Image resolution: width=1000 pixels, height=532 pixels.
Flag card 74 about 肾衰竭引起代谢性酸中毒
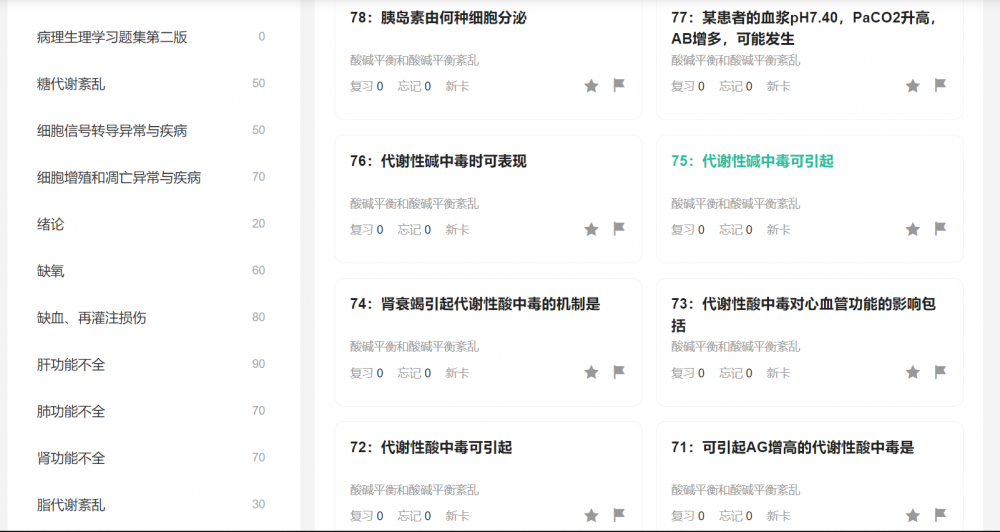tap(619, 371)
